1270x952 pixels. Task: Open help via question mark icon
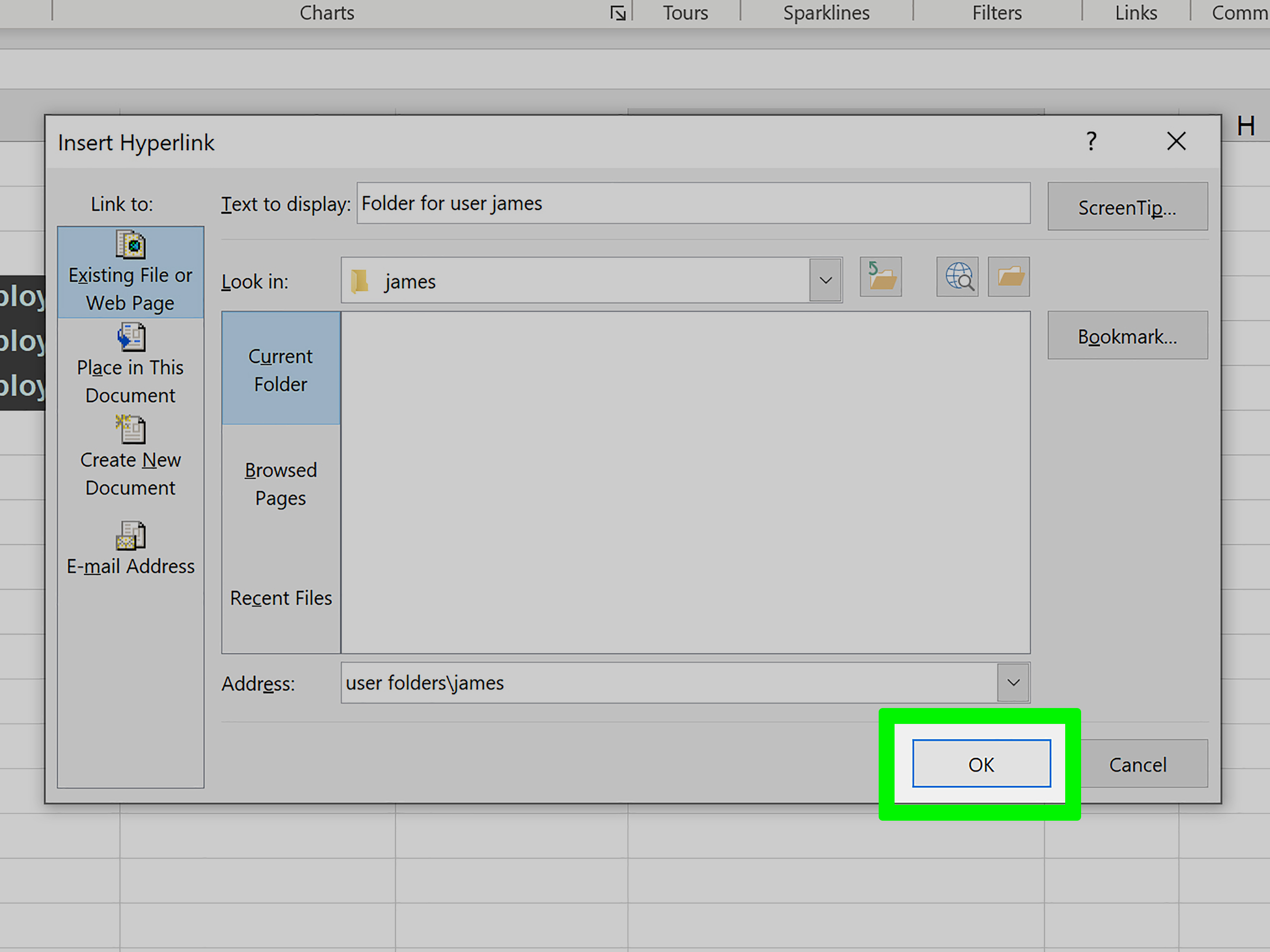click(1091, 141)
